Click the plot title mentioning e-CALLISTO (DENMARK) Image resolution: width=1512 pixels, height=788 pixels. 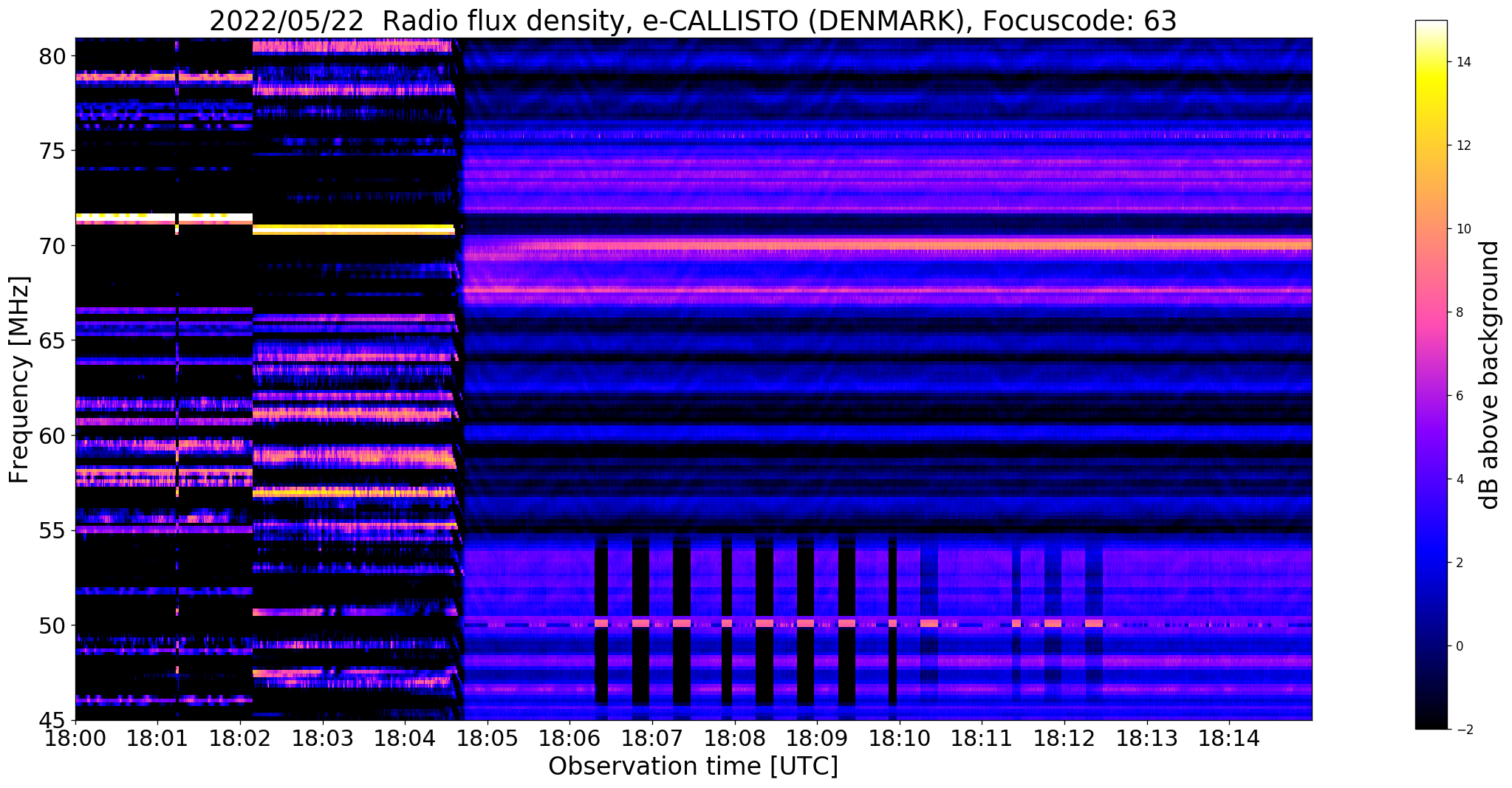693,21
